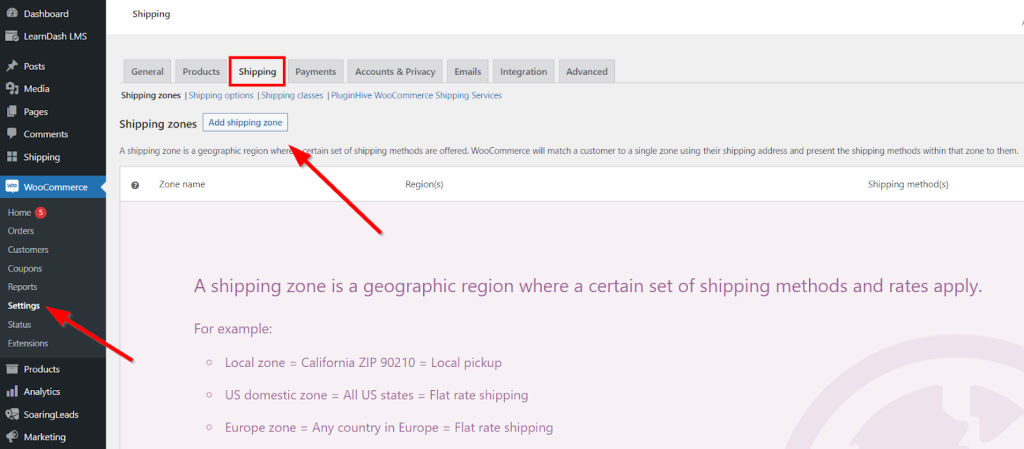Viewport: 1024px width, 449px height.
Task: Click the Analytics bar chart icon
Action: pos(12,392)
